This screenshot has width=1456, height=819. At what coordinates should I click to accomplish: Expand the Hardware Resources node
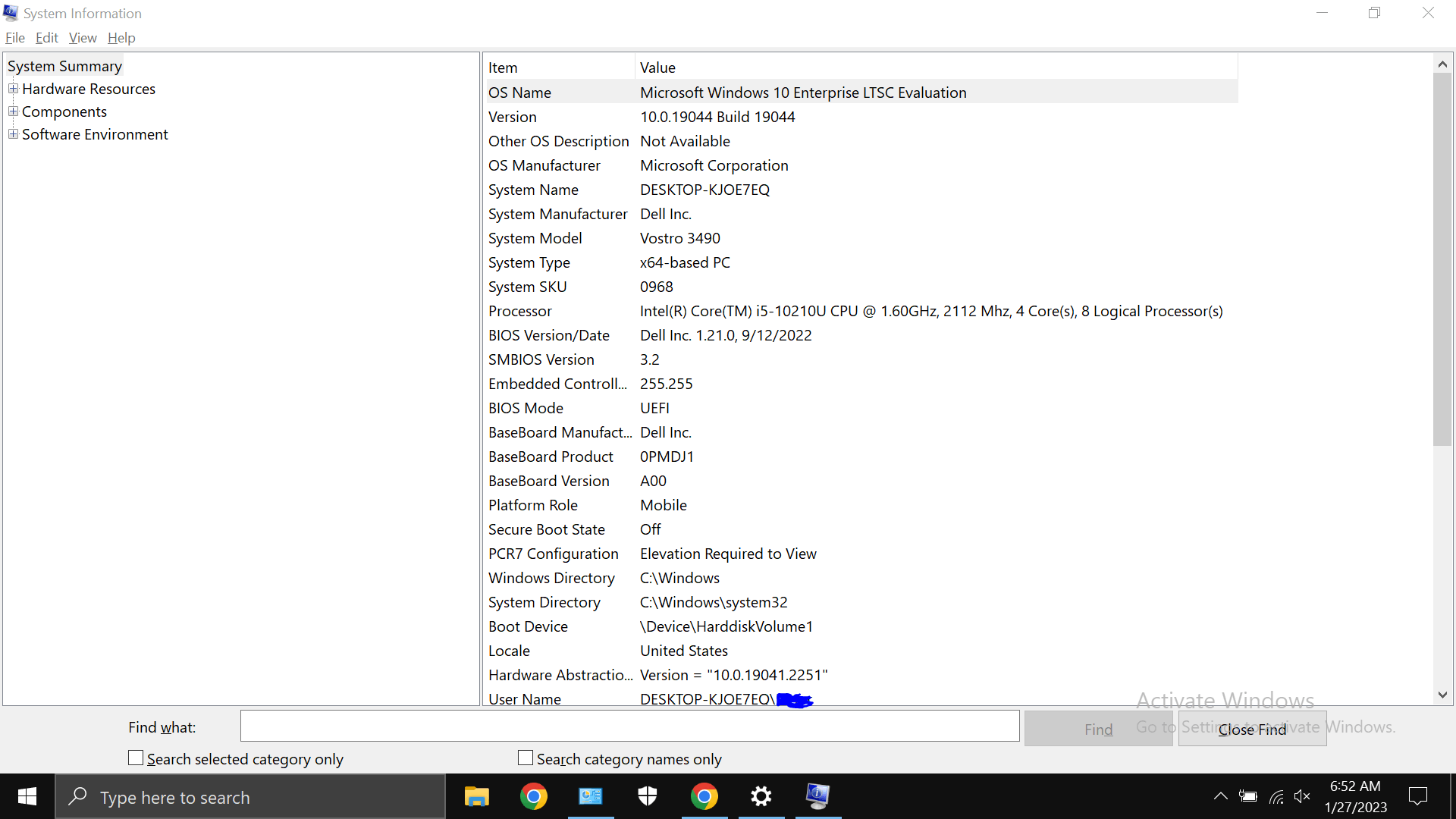click(x=13, y=89)
